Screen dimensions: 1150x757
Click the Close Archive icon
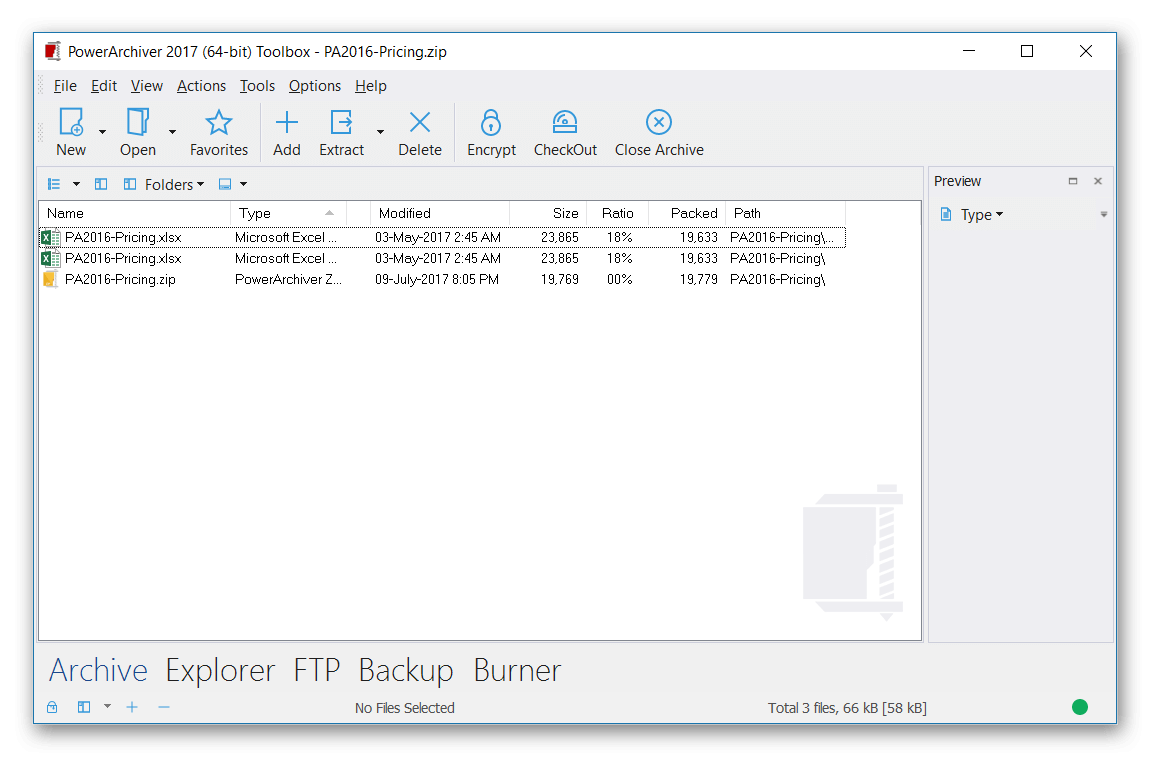[x=658, y=123]
